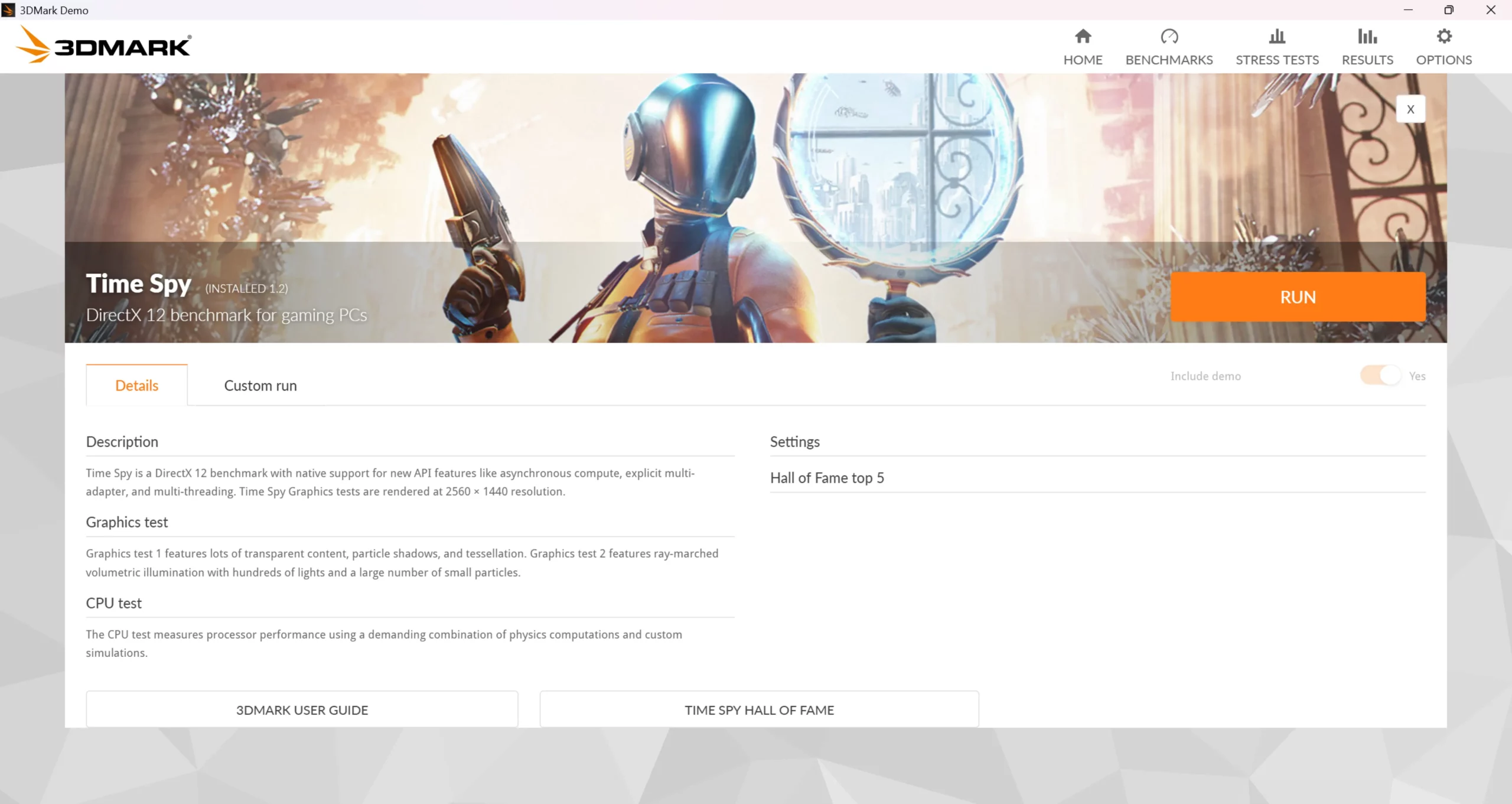Click the Yes label beside demo toggle
1512x804 pixels.
1417,376
